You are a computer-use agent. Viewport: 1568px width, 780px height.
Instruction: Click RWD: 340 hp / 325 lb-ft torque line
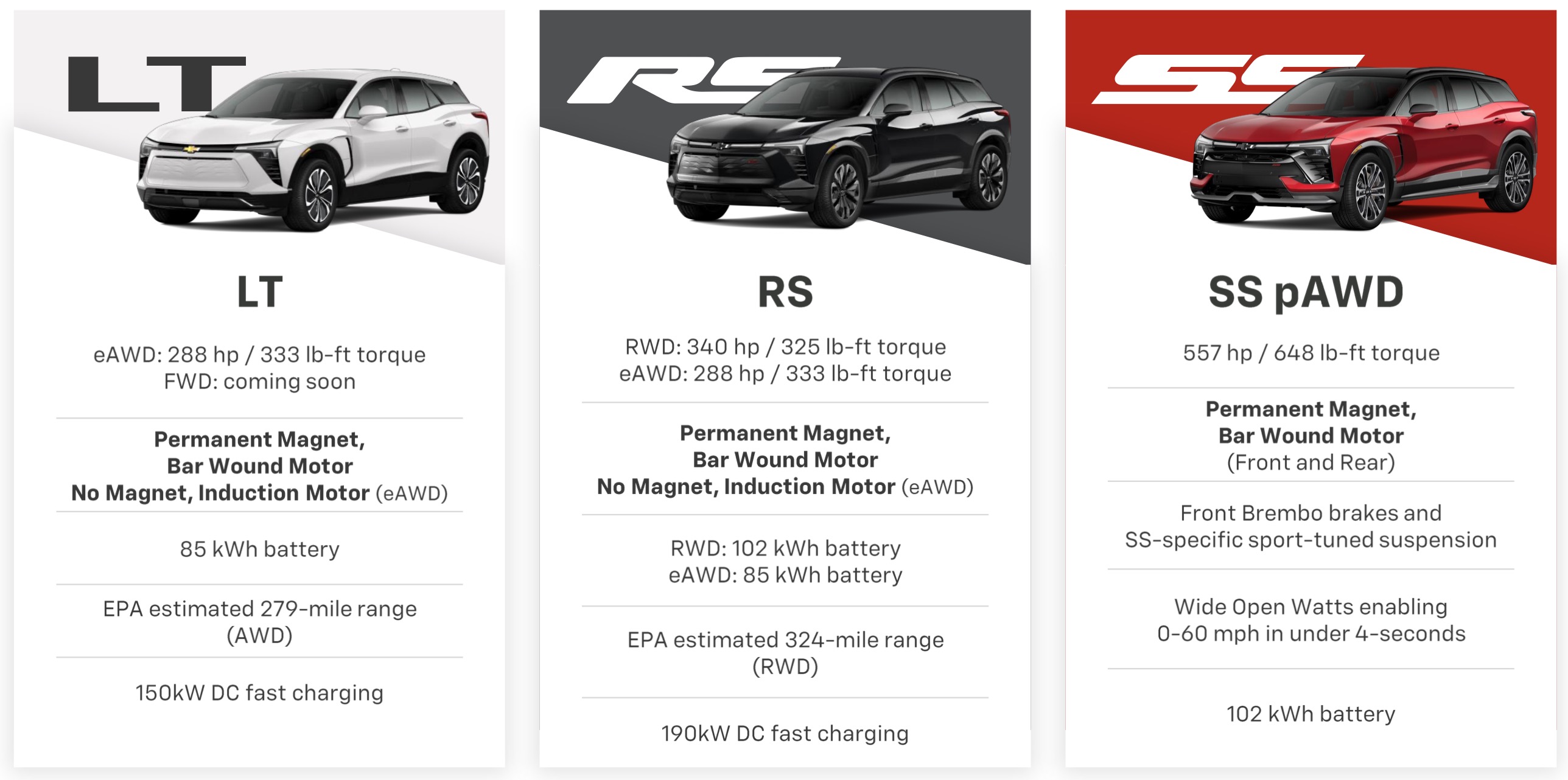click(x=785, y=347)
